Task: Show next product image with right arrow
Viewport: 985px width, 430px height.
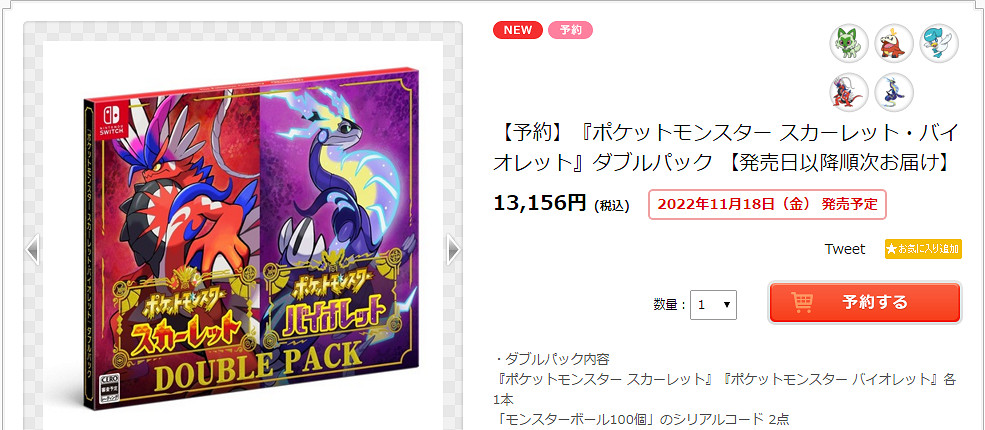Action: click(x=453, y=249)
